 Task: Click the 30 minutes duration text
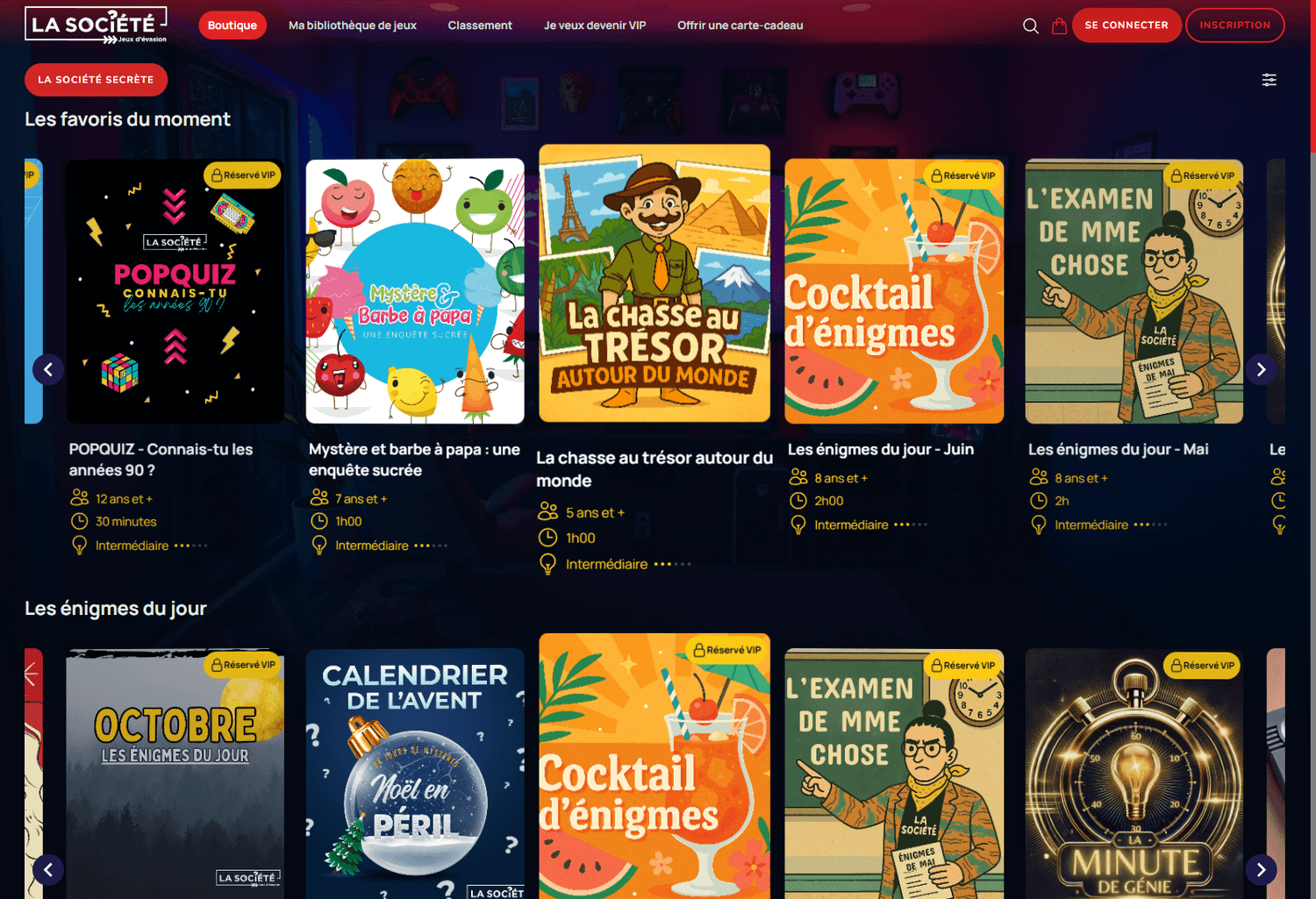click(126, 521)
